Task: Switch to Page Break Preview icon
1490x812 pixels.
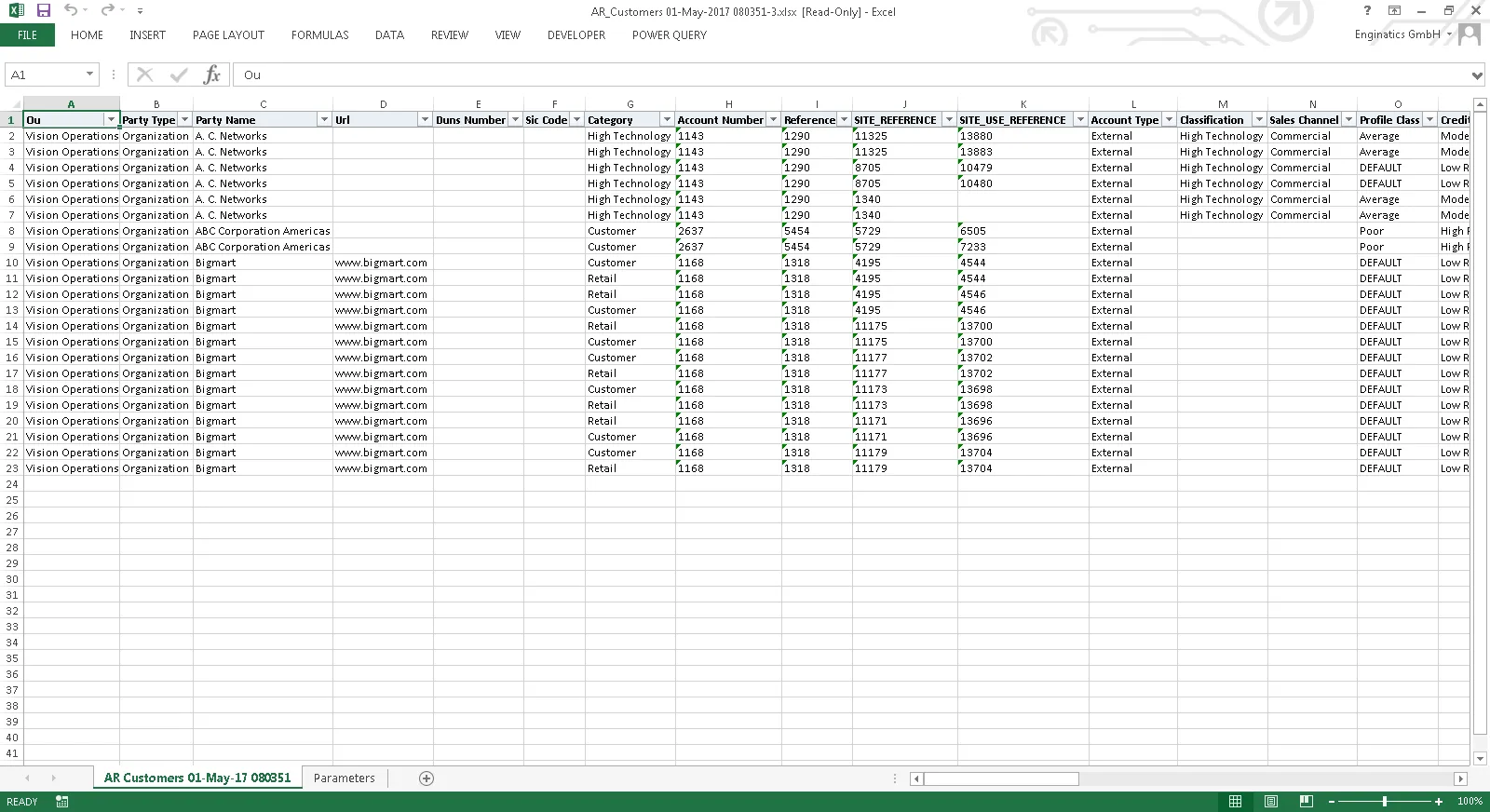Action: point(1307,801)
